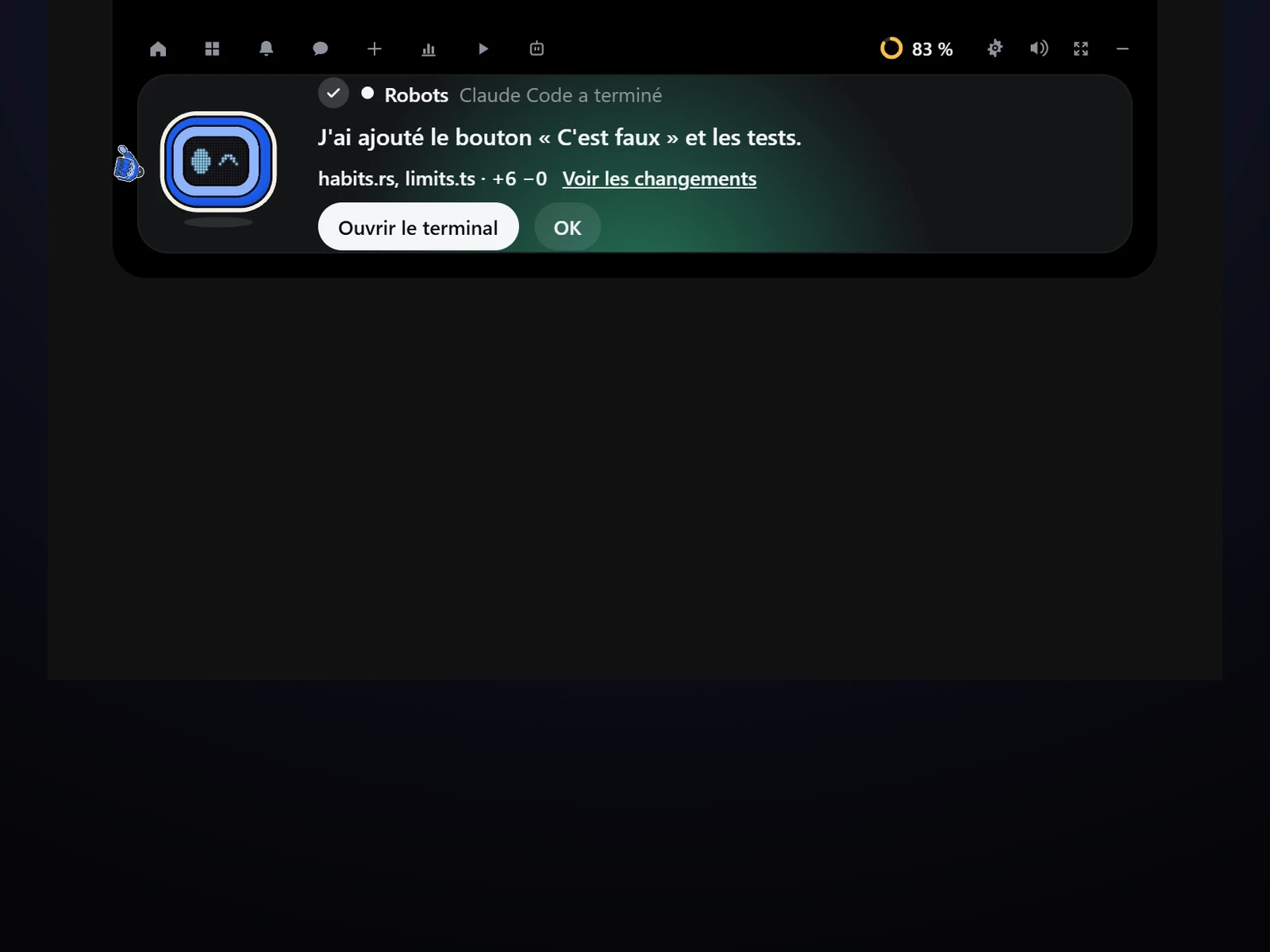Click the white status dot before Robots
The height and width of the screenshot is (952, 1270).
click(x=368, y=93)
